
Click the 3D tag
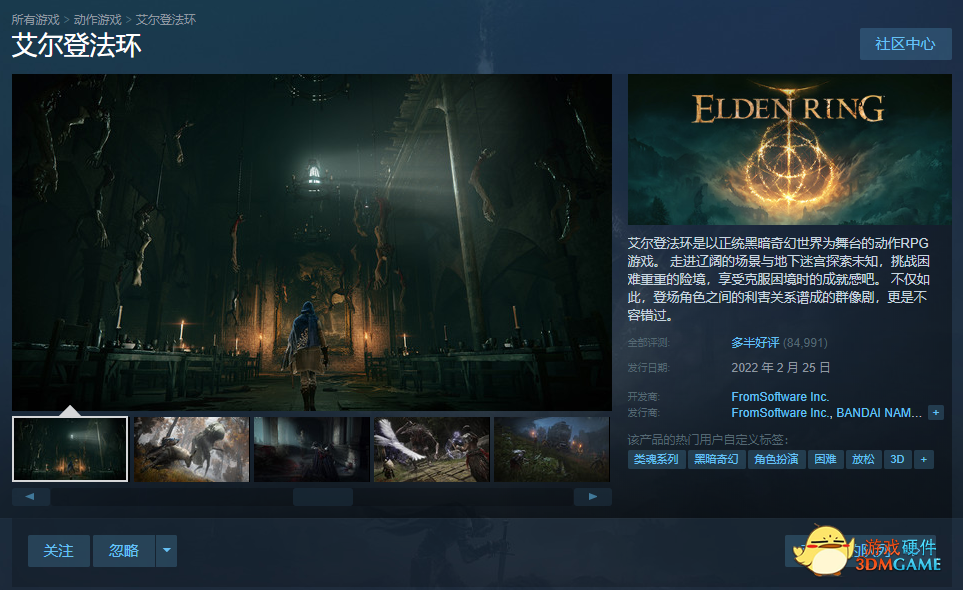pos(897,459)
